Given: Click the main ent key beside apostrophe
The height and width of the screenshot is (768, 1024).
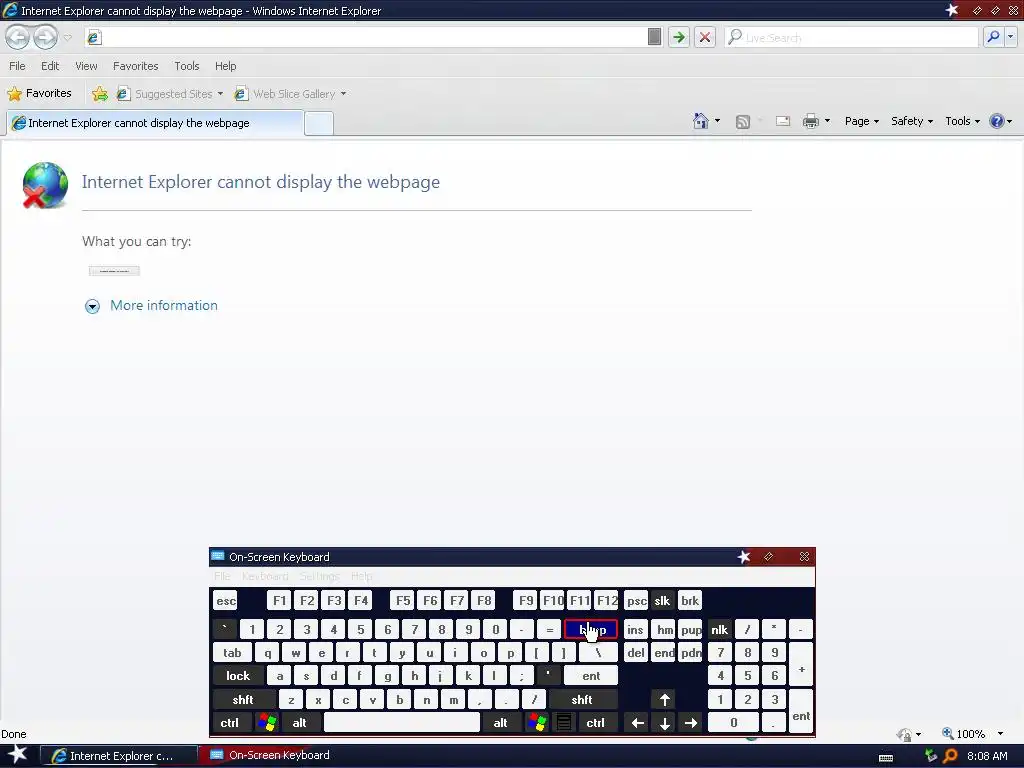Looking at the screenshot, I should coord(590,676).
